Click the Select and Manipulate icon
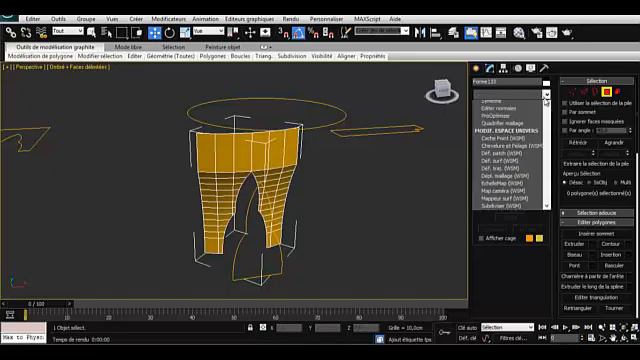 (250, 32)
